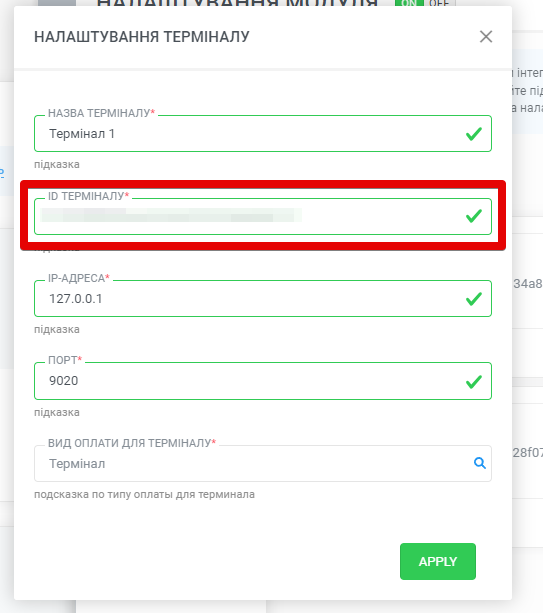This screenshot has height=613, width=543.
Task: Click green checkmark in IP-адреса field
Action: 473,299
